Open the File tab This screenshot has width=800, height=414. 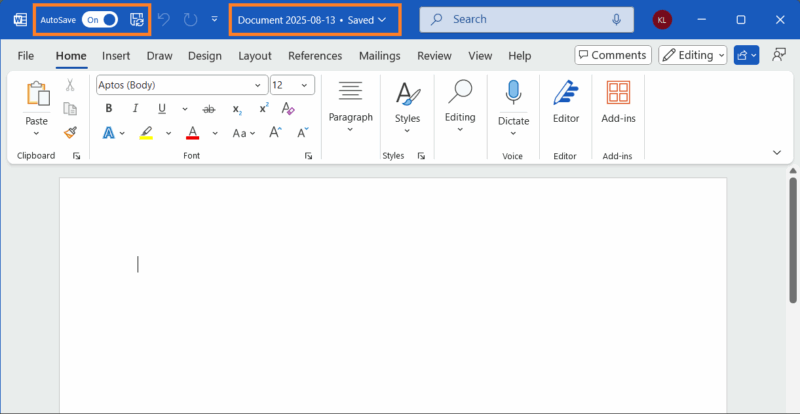pyautogui.click(x=26, y=56)
